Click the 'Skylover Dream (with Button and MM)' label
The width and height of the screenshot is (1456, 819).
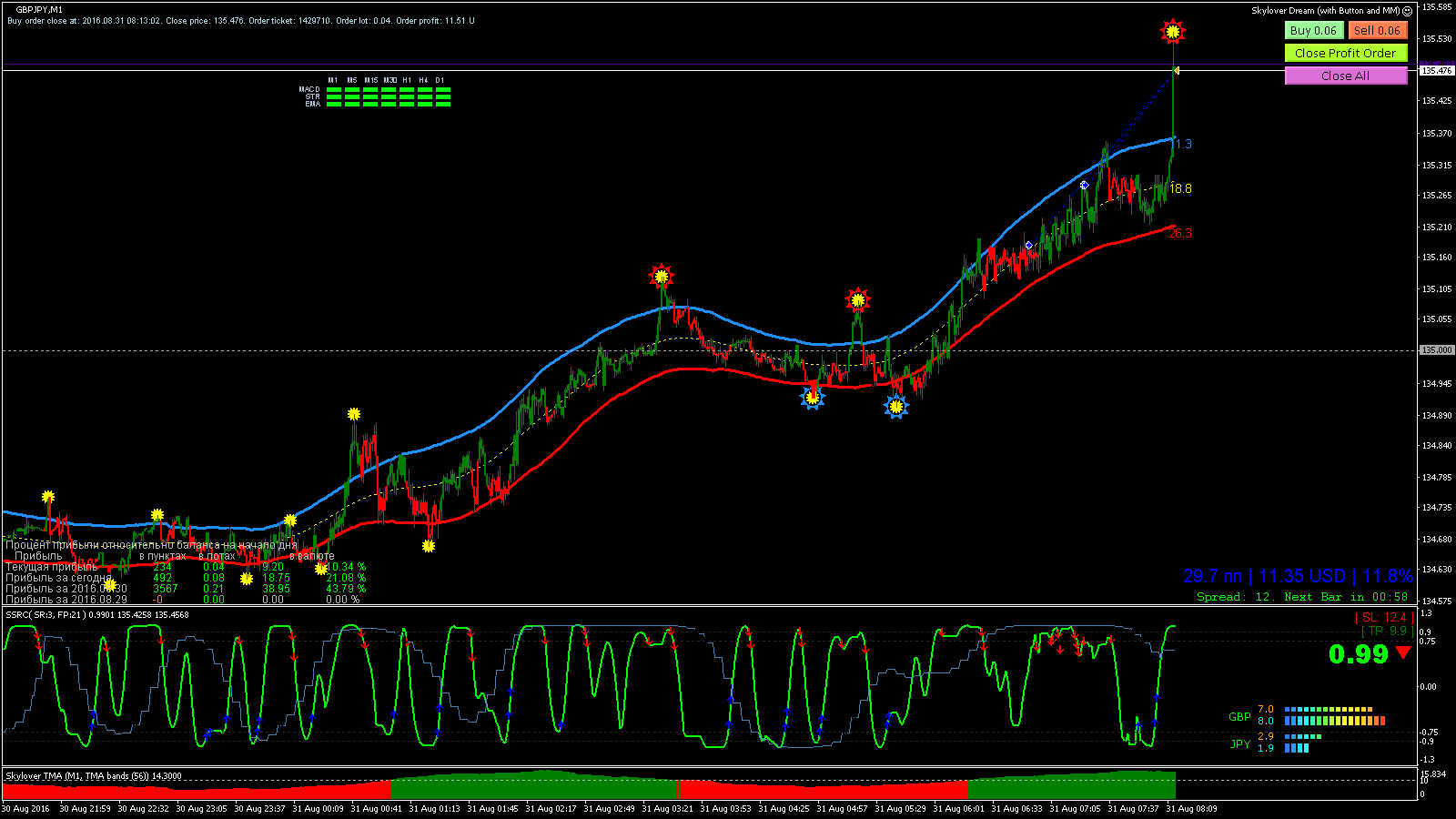tap(1325, 11)
